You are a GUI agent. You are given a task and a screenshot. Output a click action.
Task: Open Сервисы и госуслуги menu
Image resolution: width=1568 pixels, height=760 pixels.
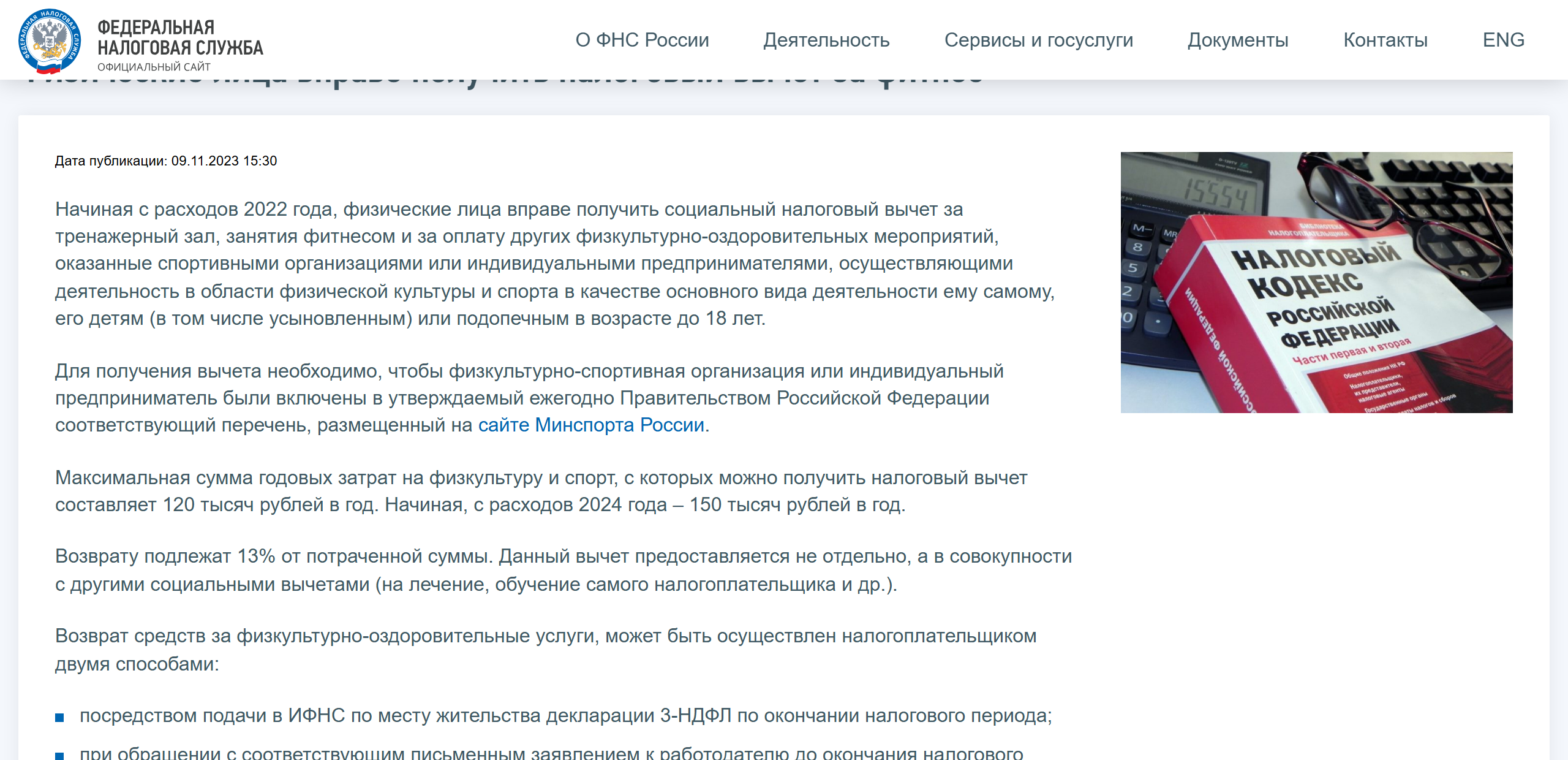(1038, 40)
